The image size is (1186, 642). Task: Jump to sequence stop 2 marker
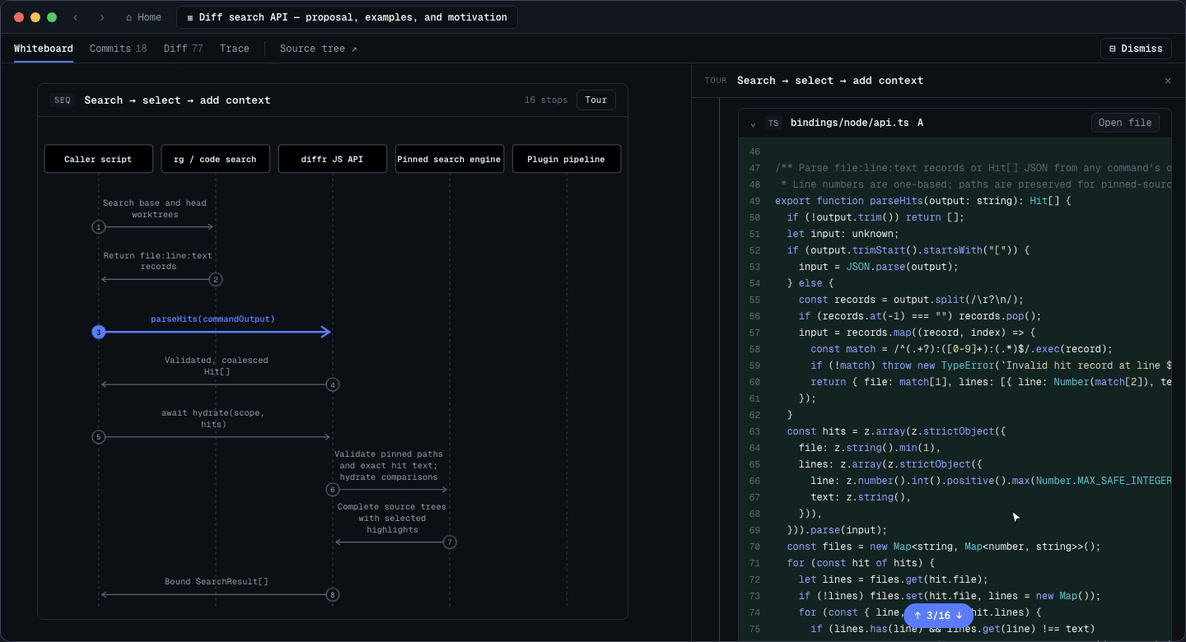point(216,280)
